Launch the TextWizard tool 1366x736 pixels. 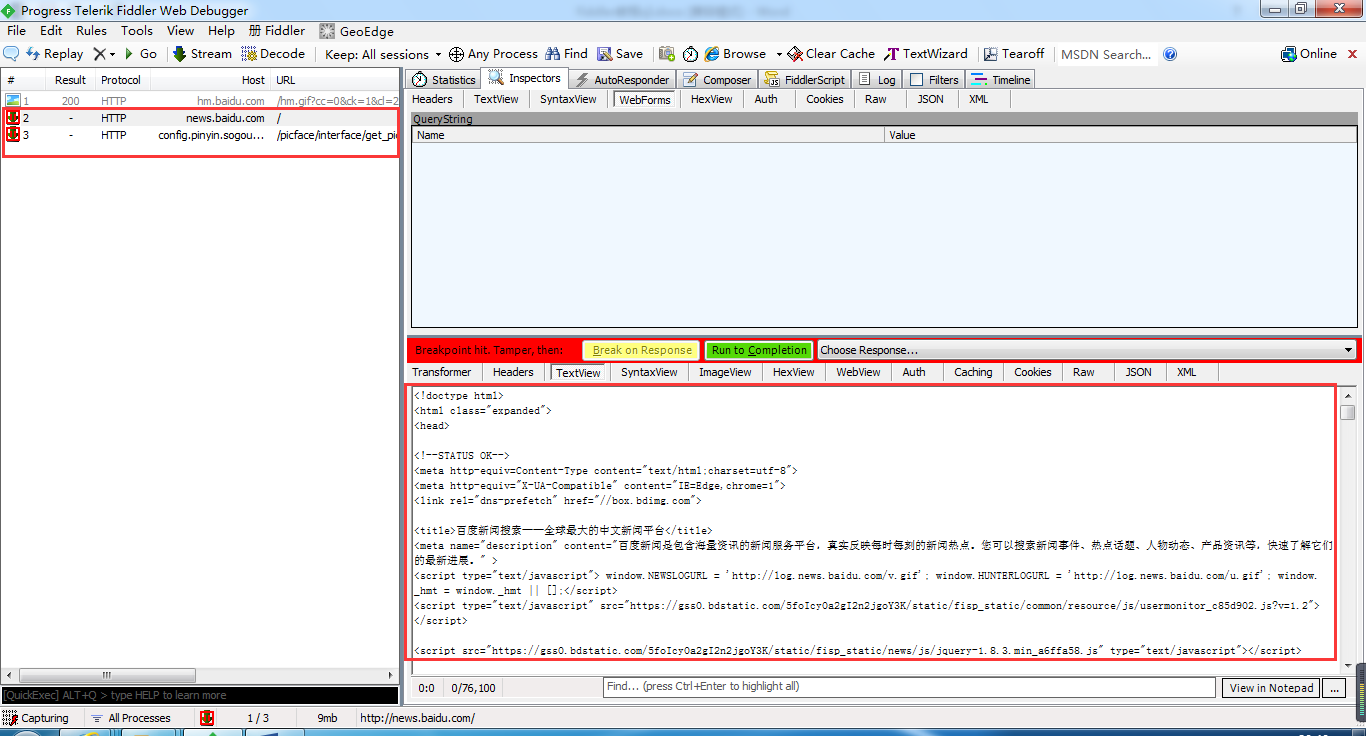point(926,54)
